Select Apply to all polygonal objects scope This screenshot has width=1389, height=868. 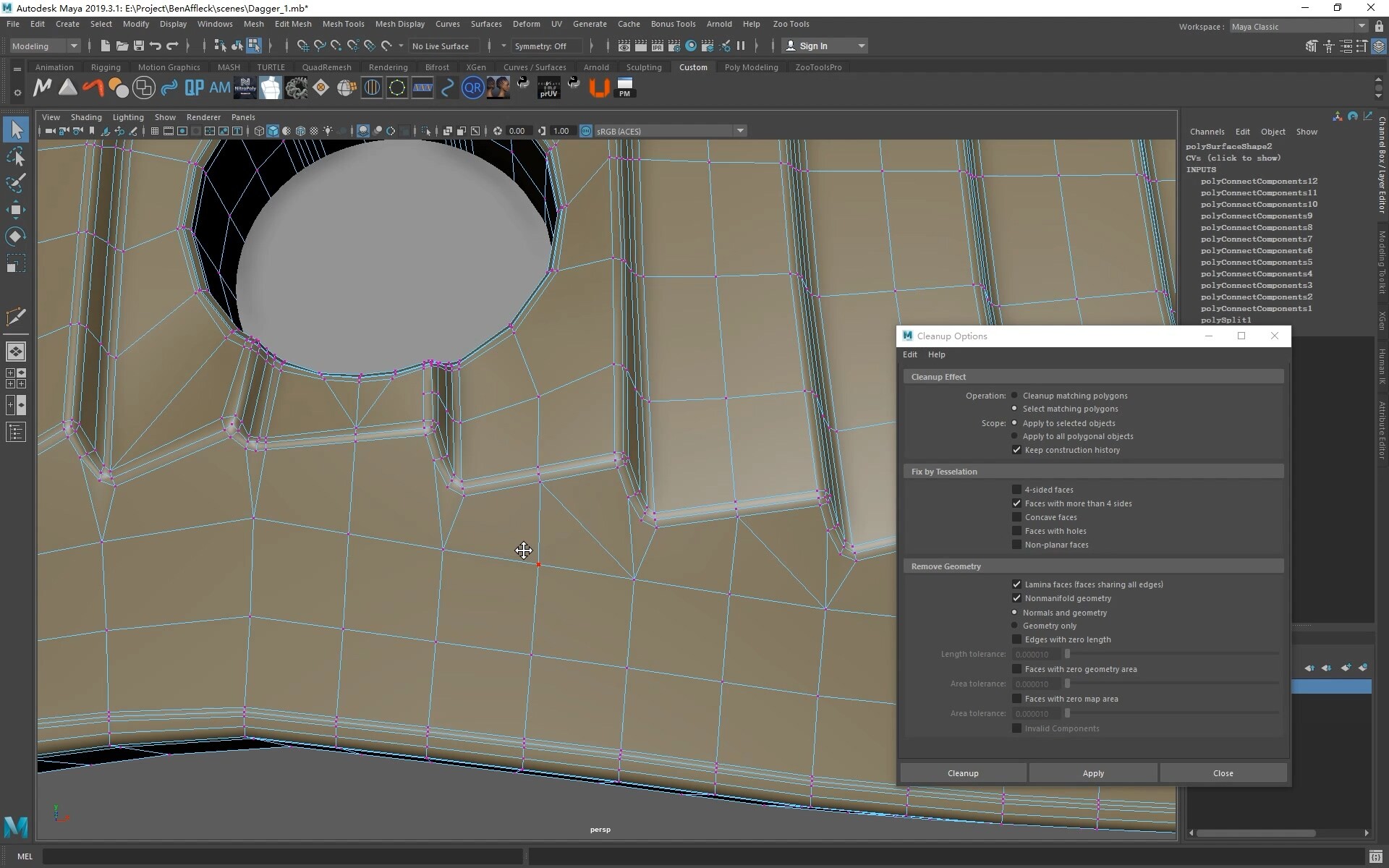1016,436
